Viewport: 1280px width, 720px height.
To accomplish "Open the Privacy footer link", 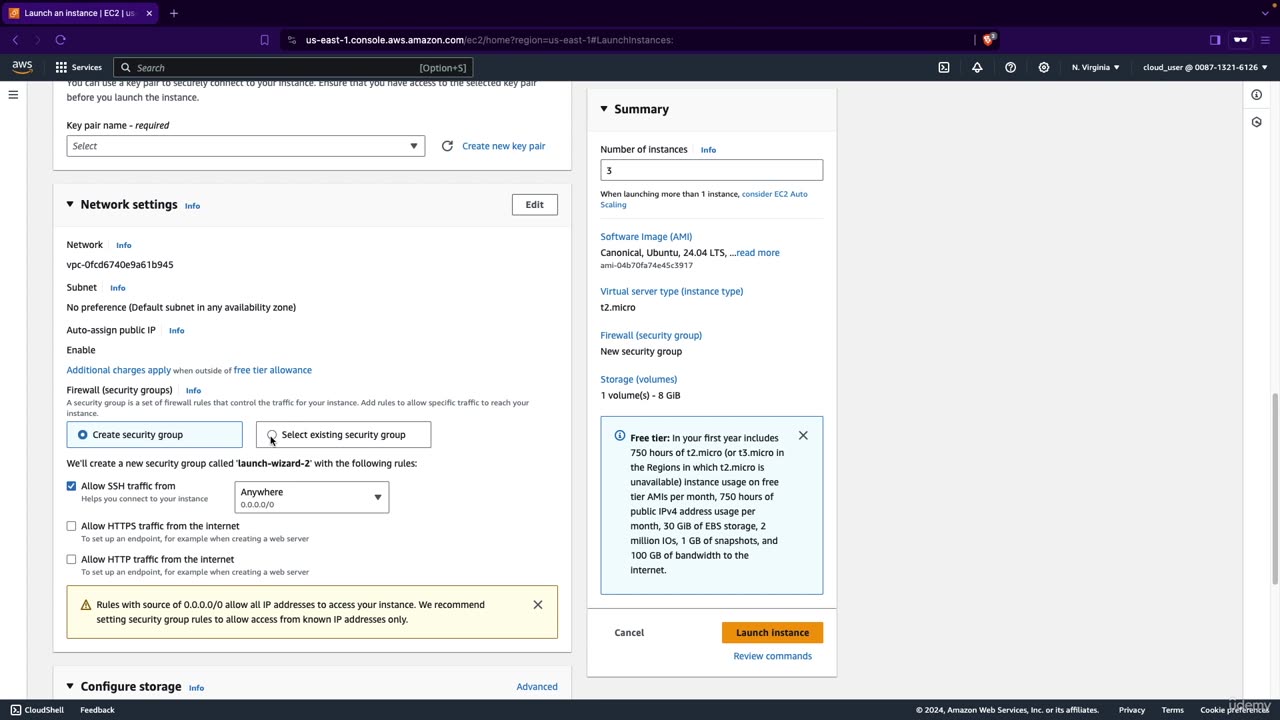I will 1132,710.
